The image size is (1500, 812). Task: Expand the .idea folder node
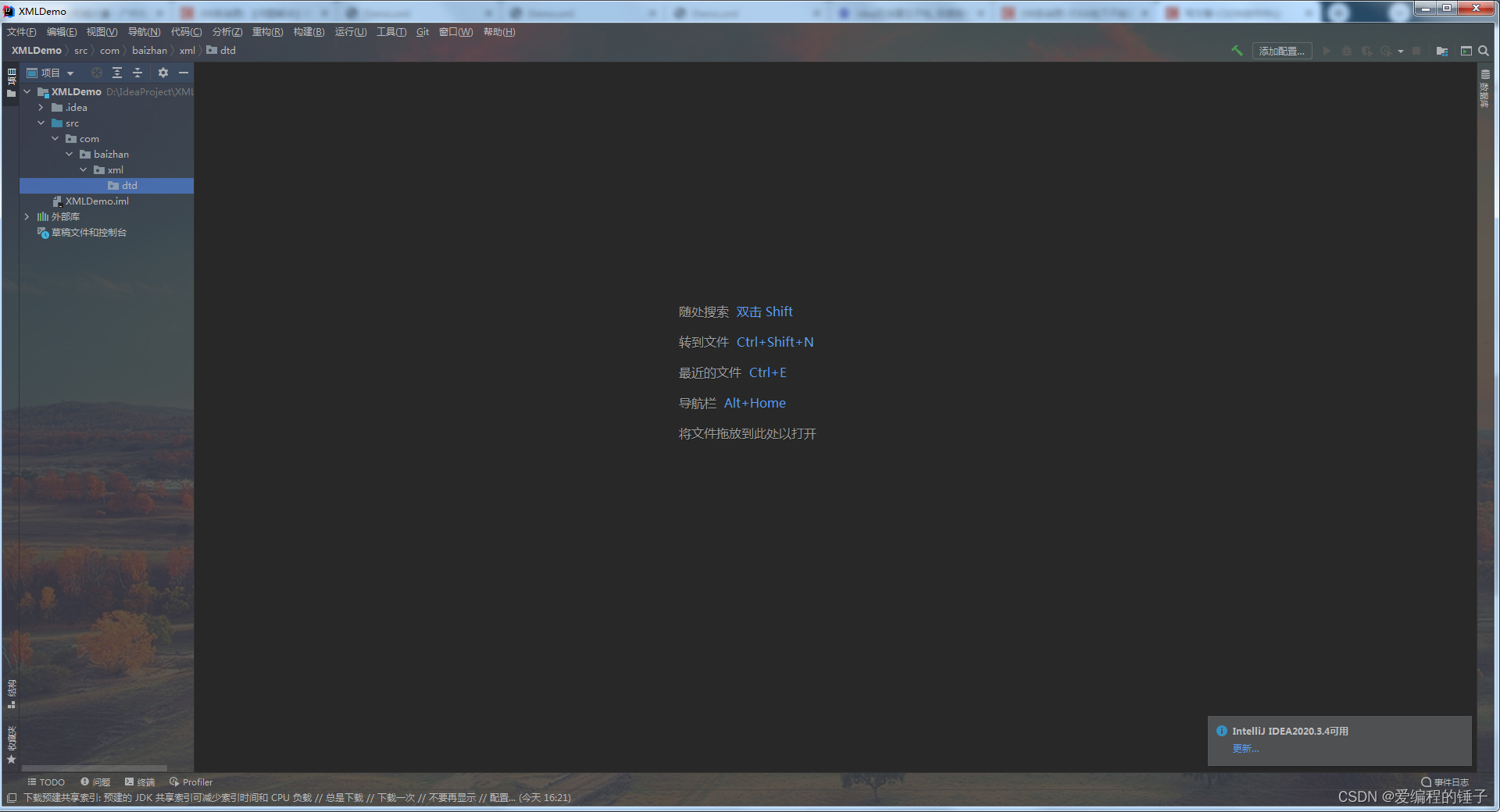tap(41, 107)
